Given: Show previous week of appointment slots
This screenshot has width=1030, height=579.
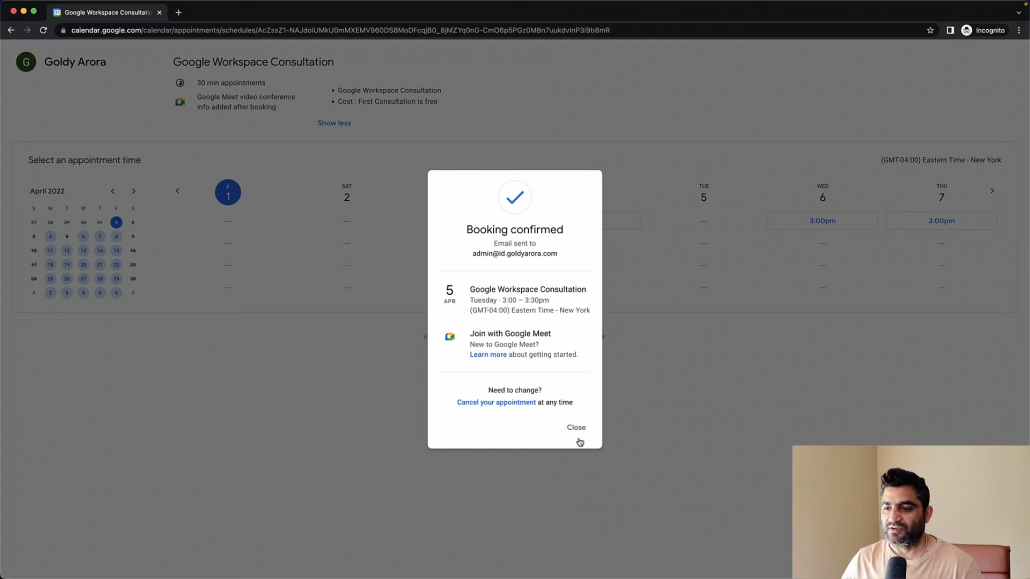Looking at the screenshot, I should (177, 191).
